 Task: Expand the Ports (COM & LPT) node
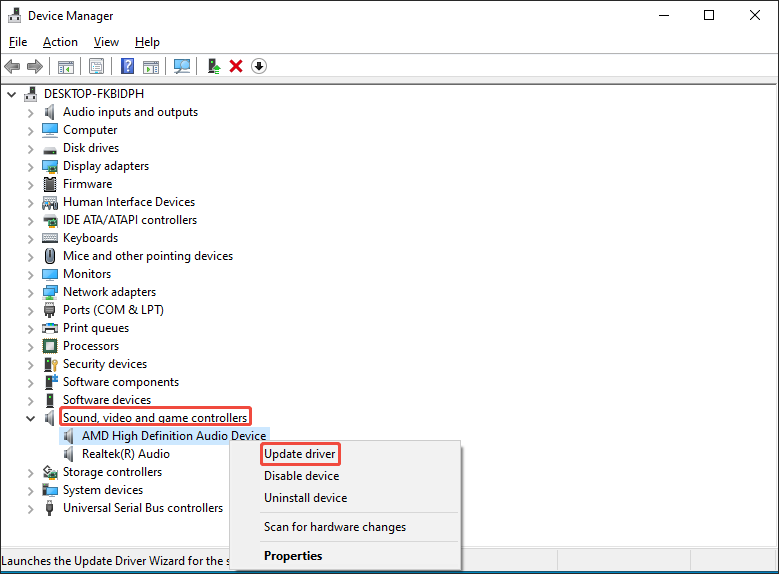pyautogui.click(x=31, y=311)
